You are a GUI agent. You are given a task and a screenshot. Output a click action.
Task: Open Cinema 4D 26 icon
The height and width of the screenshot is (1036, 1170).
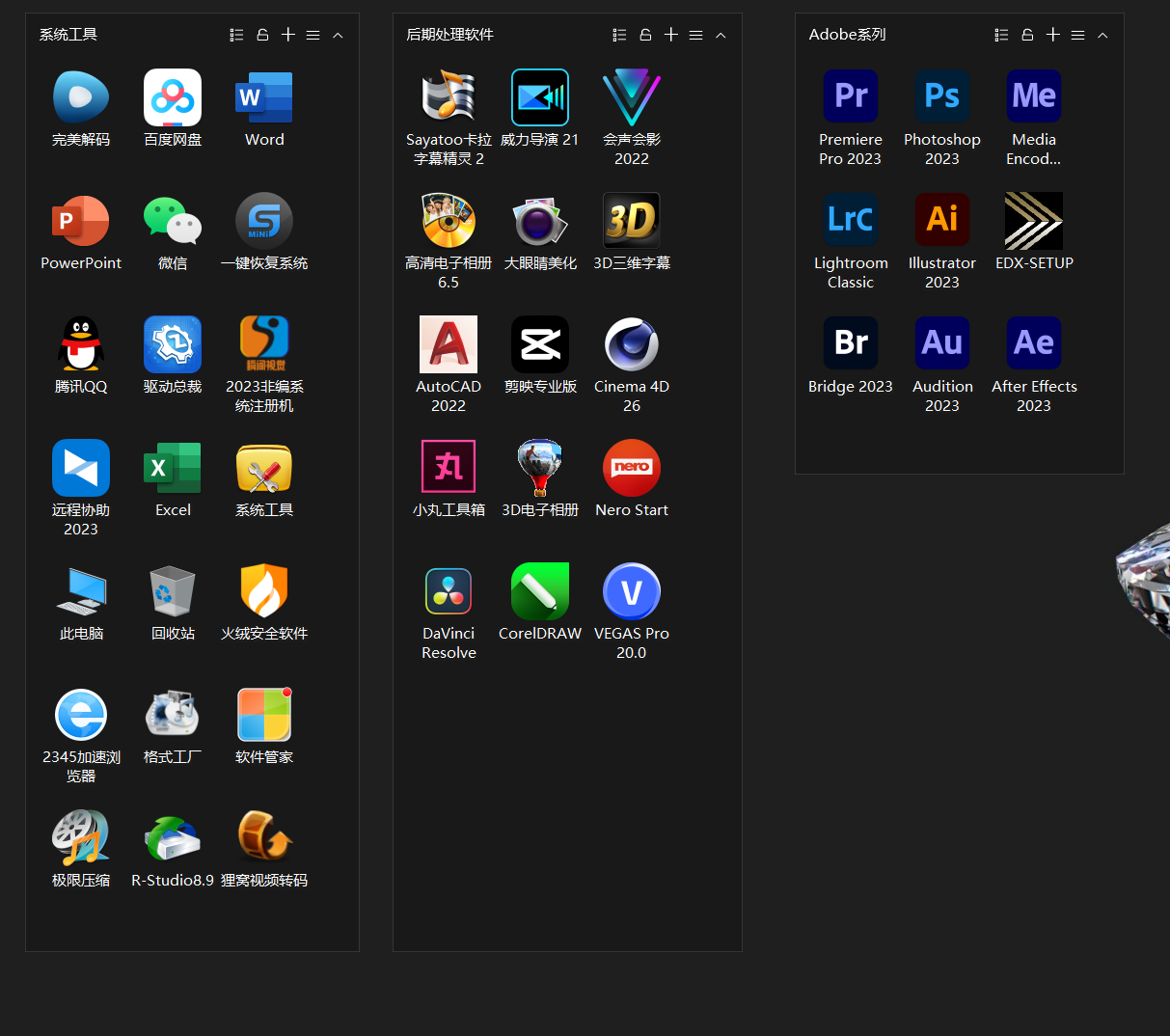click(632, 344)
